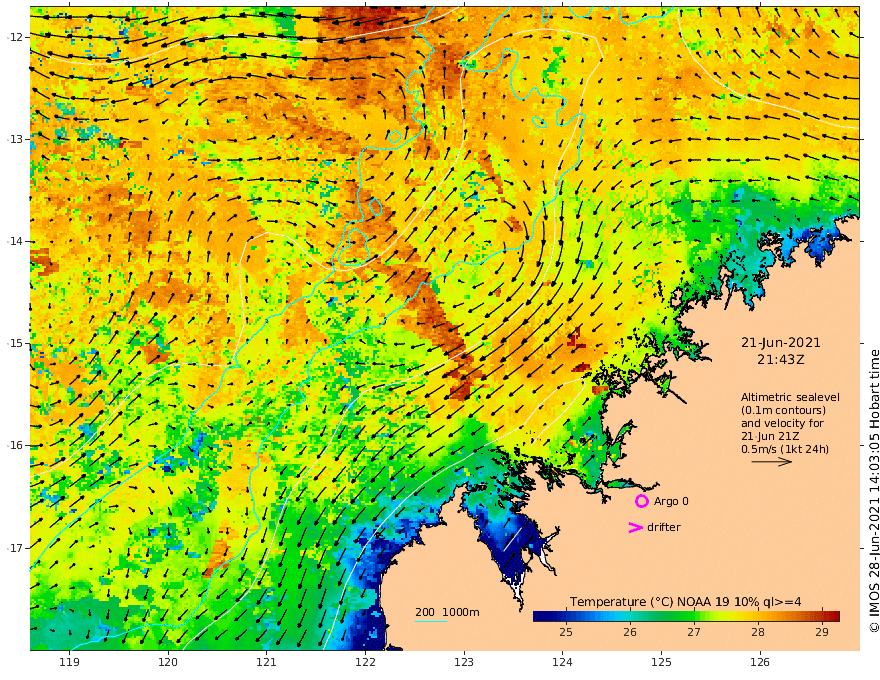The height and width of the screenshot is (680, 880).
Task: Click the magenta drifter arrowhead symbol
Action: point(635,527)
